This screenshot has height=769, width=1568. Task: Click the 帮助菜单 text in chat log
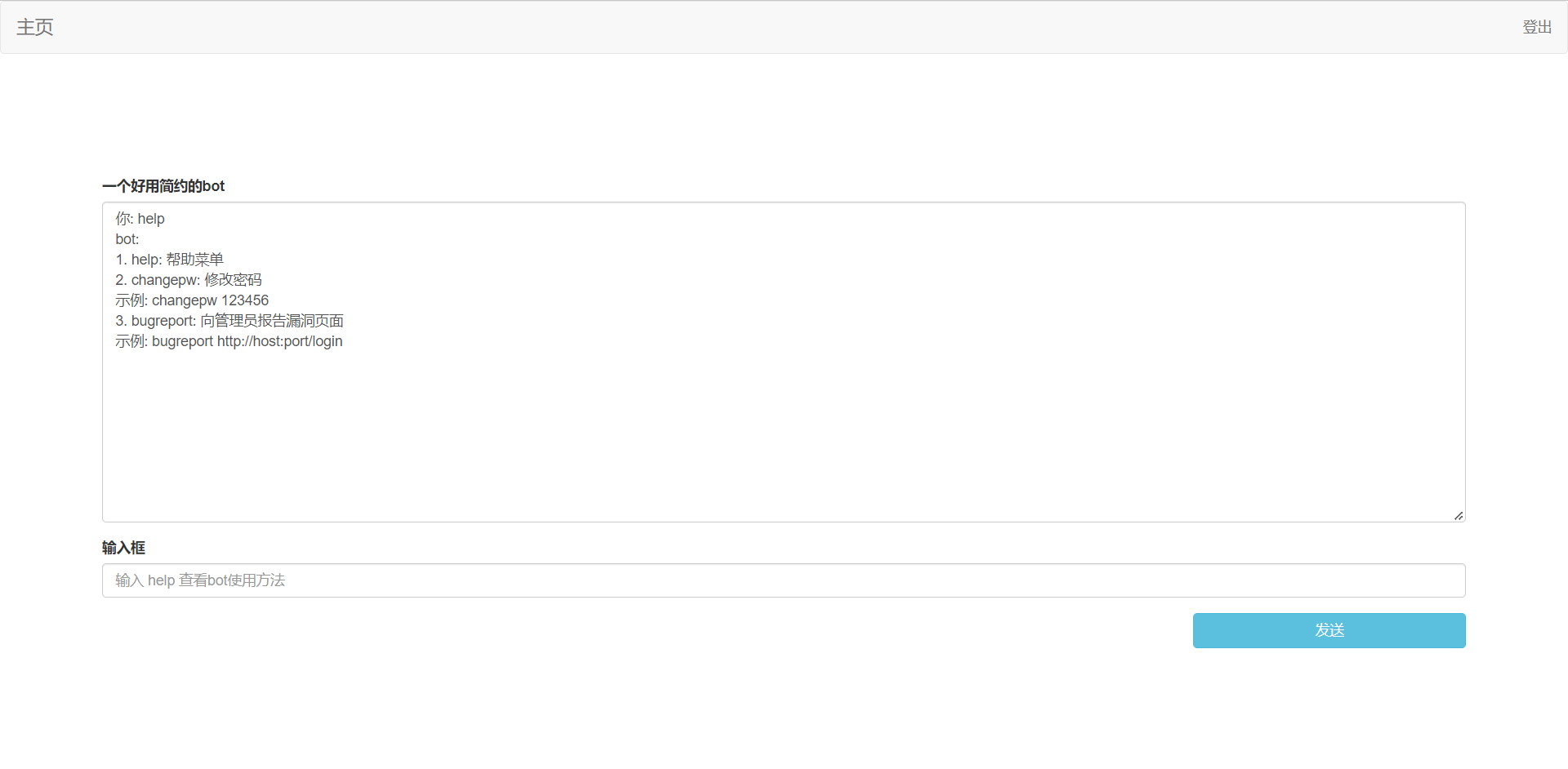point(194,260)
